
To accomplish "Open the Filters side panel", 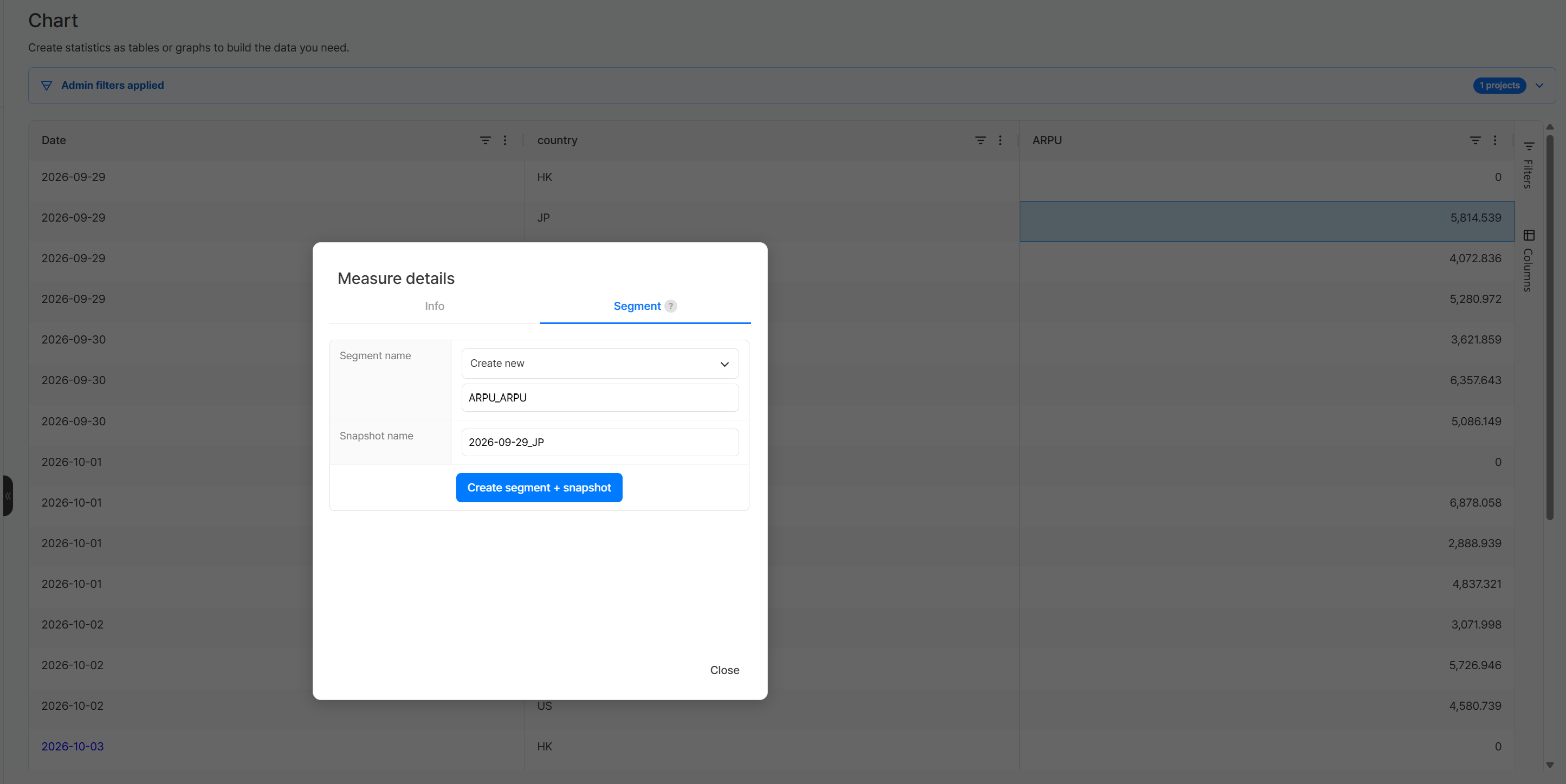I will coord(1528,165).
